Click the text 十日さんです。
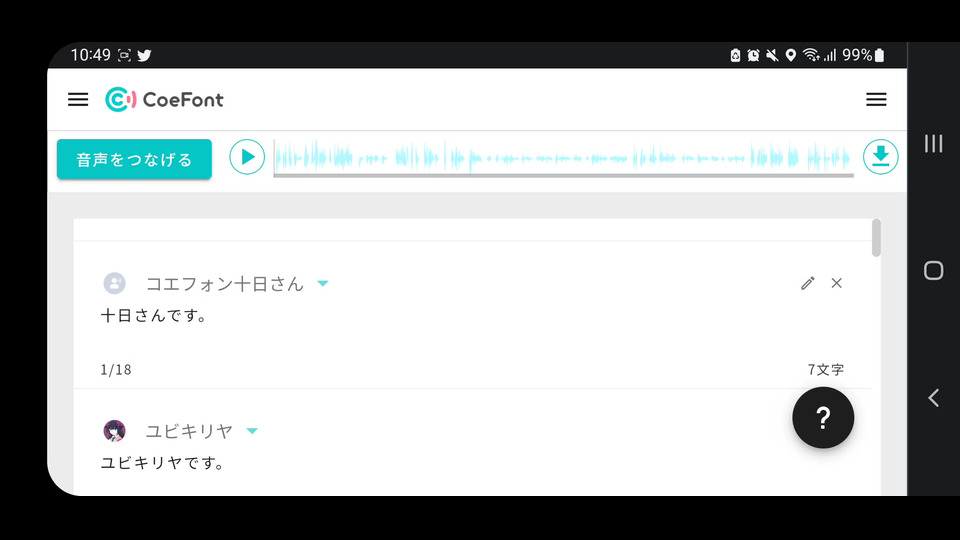 155,316
